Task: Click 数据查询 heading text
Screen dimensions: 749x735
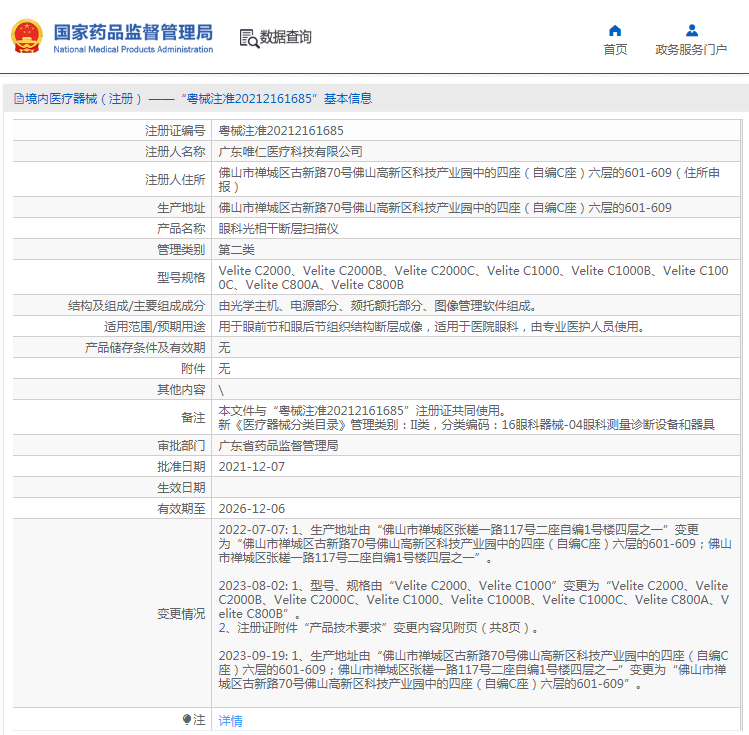Action: pyautogui.click(x=285, y=37)
